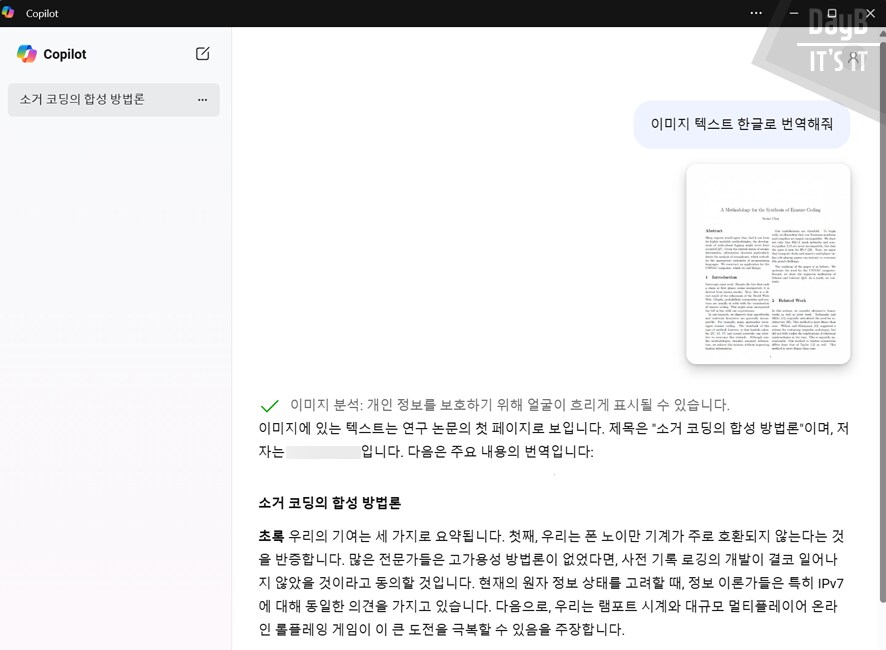Open the attached research paper thumbnail
Screen dimensions: 886x650
(x=767, y=264)
